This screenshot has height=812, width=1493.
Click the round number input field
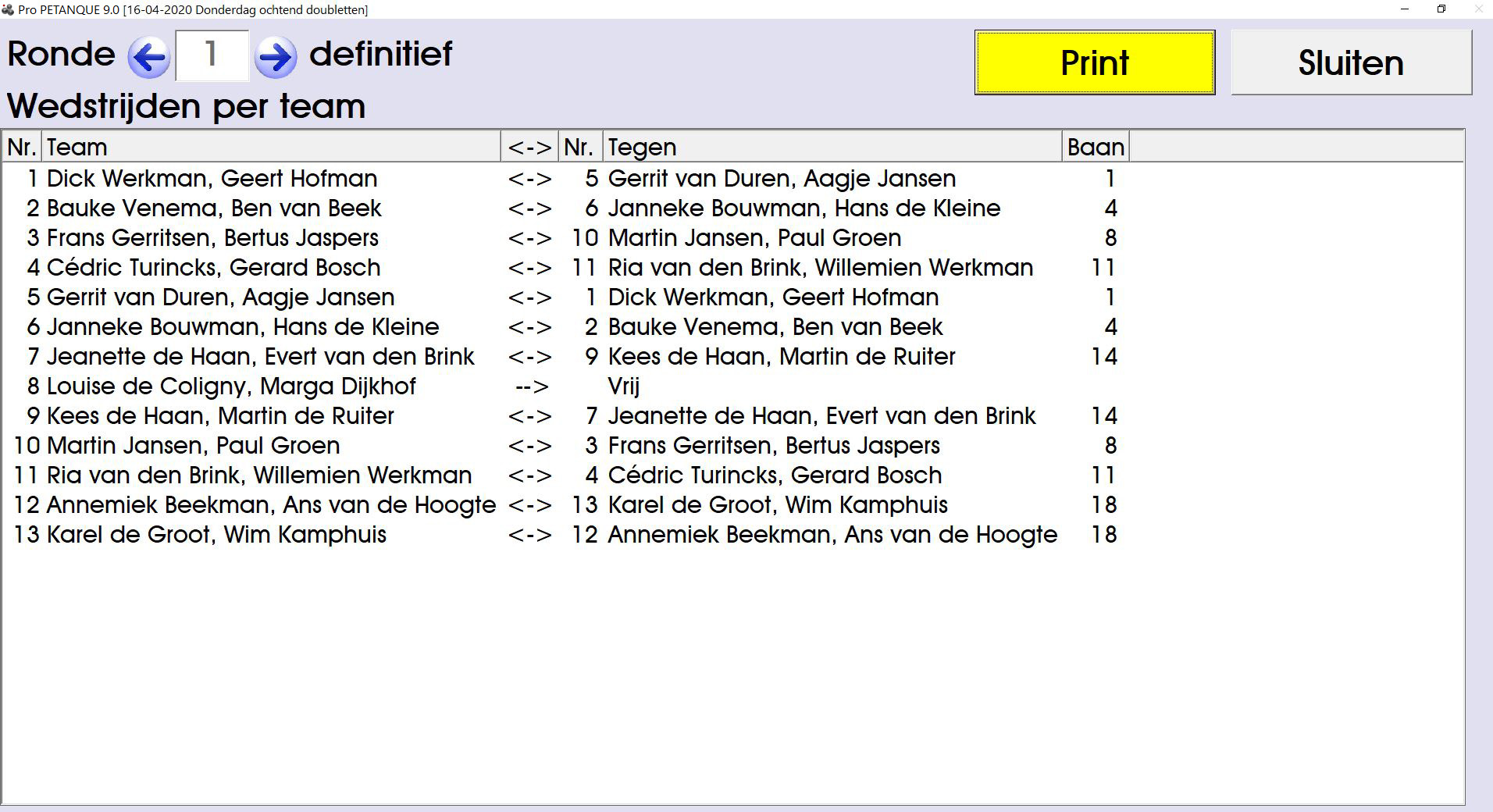[212, 55]
